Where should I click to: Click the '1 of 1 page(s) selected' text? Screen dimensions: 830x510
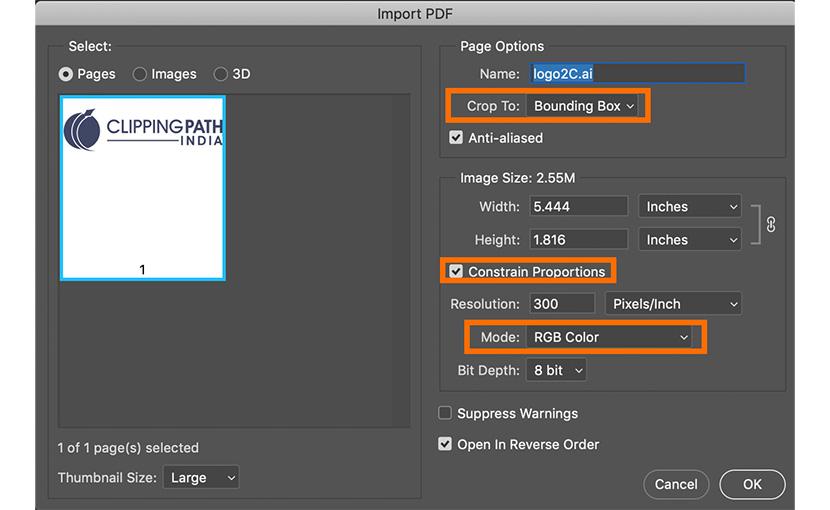(x=128, y=448)
